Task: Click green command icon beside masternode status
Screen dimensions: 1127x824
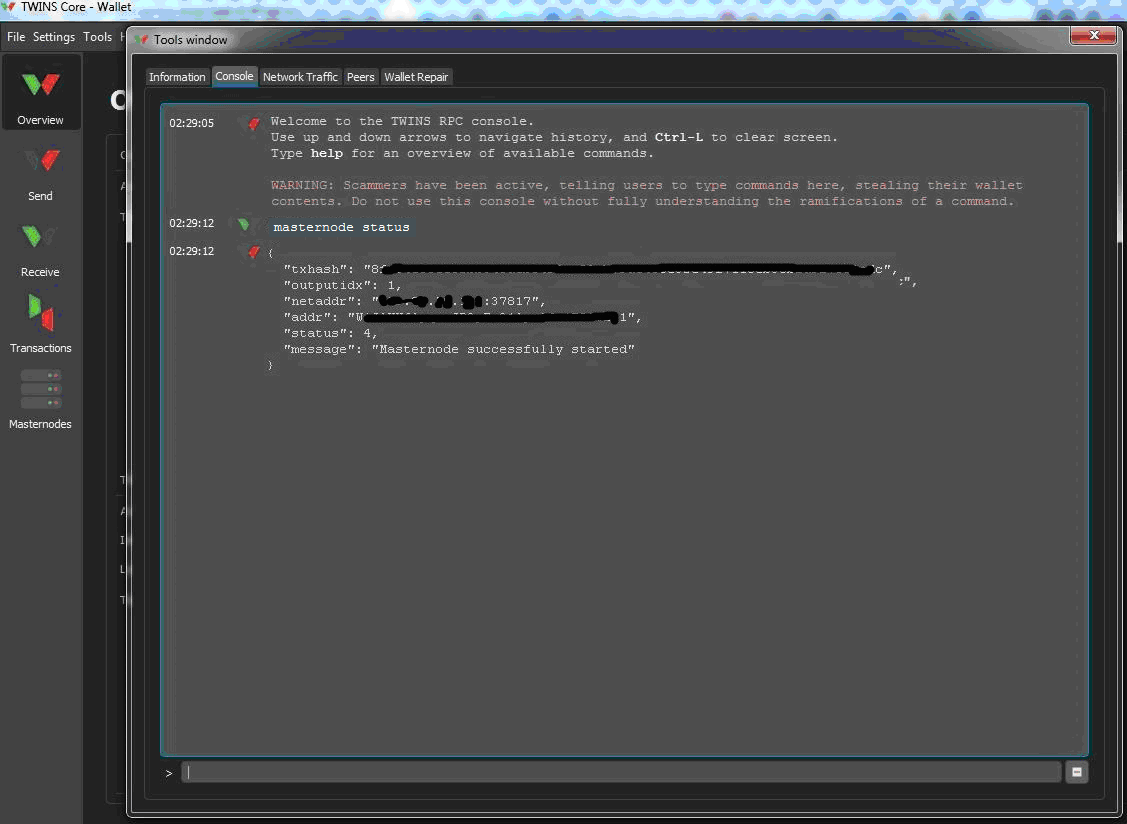Action: tap(244, 225)
